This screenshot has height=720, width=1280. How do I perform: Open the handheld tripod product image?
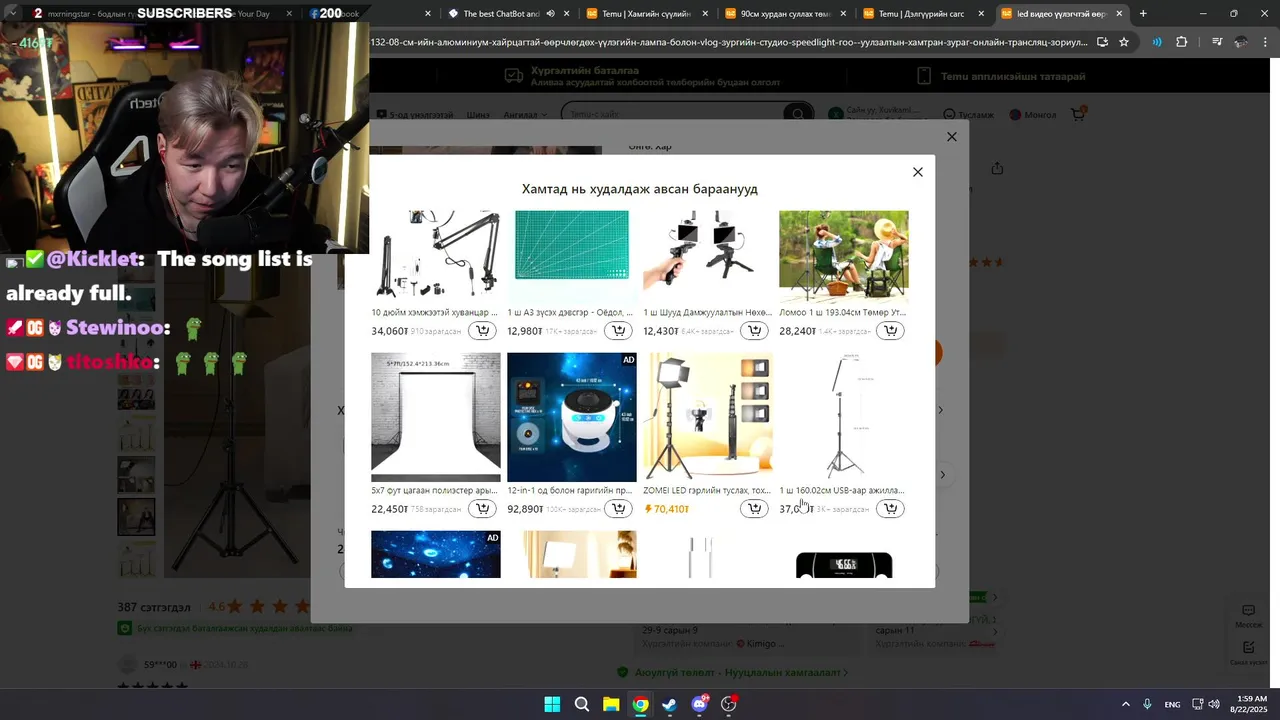[708, 255]
